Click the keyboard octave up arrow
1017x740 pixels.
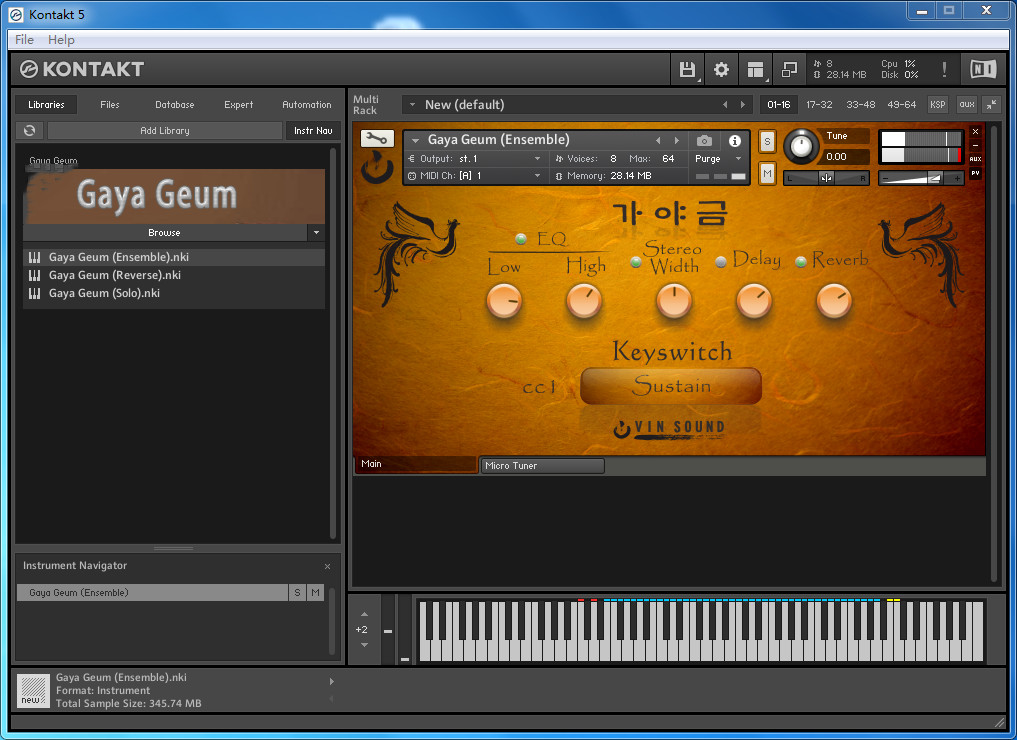[364, 614]
